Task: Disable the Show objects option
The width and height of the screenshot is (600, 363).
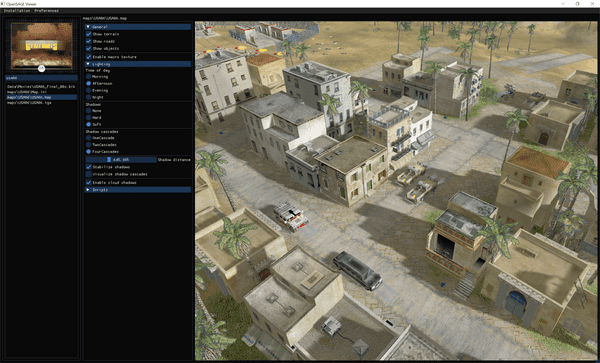Action: 89,49
